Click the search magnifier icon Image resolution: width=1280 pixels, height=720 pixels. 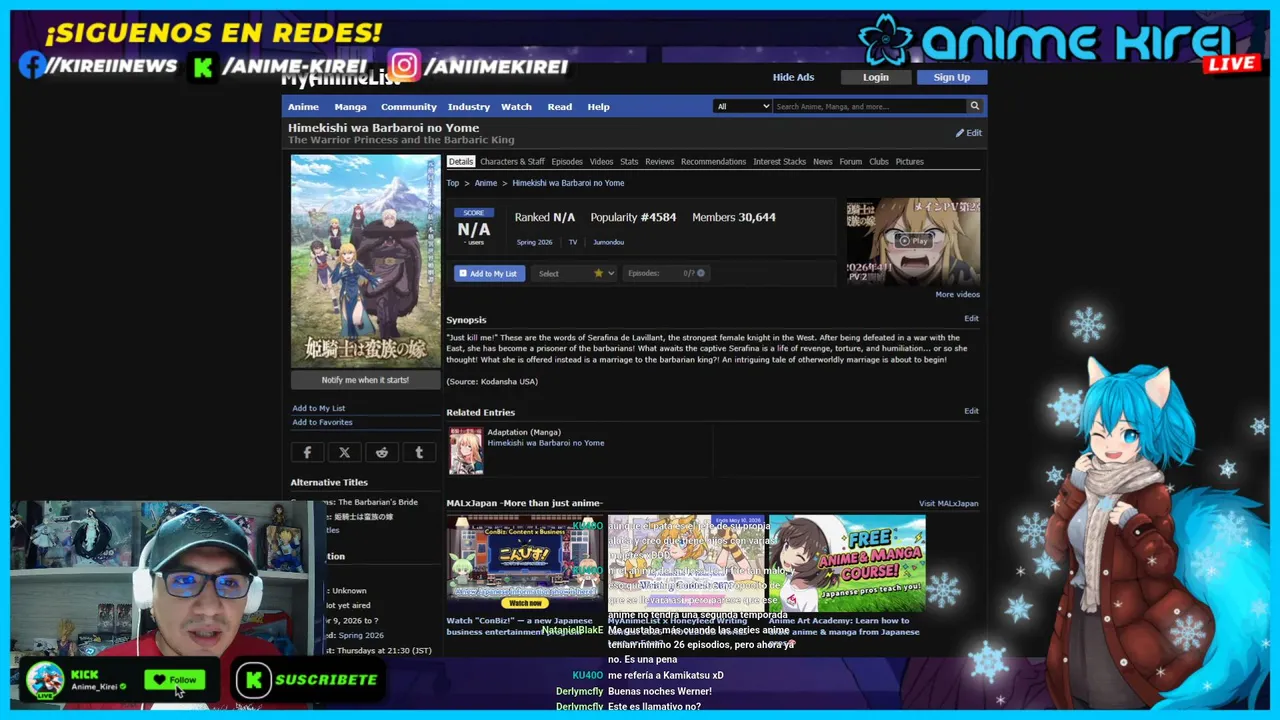[x=974, y=106]
